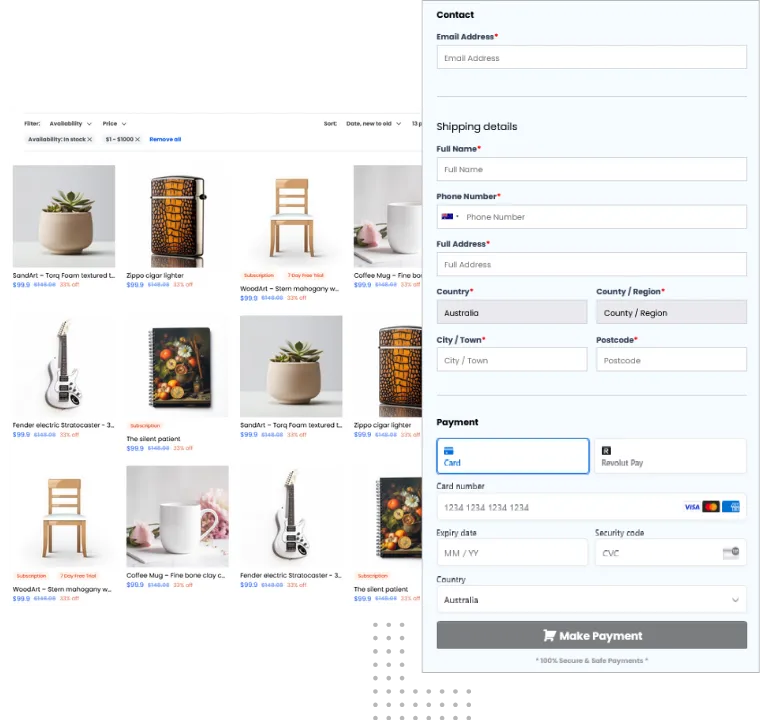Click Subscription badge on top-row WoodArt chair
The width and height of the screenshot is (761, 720).
(259, 276)
